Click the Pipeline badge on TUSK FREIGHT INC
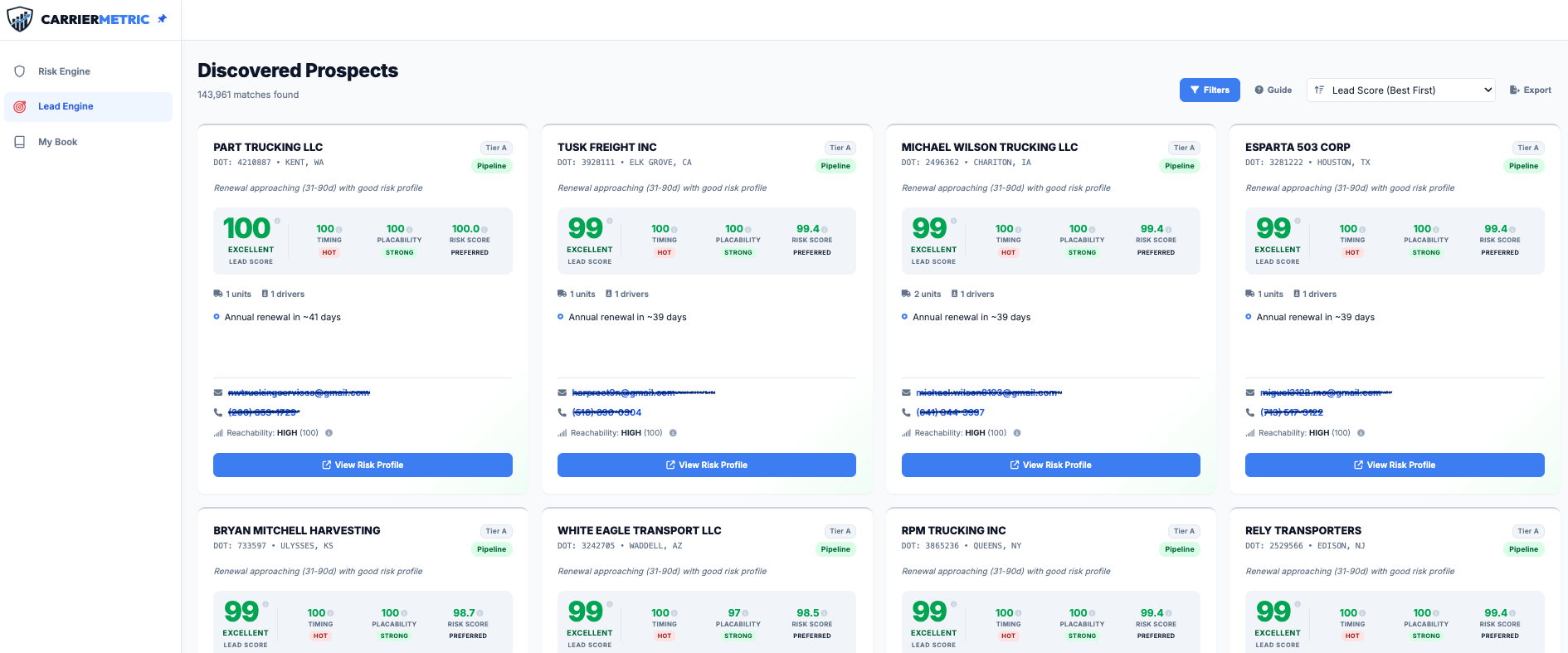Screen dimensions: 1568x653 pos(835,166)
